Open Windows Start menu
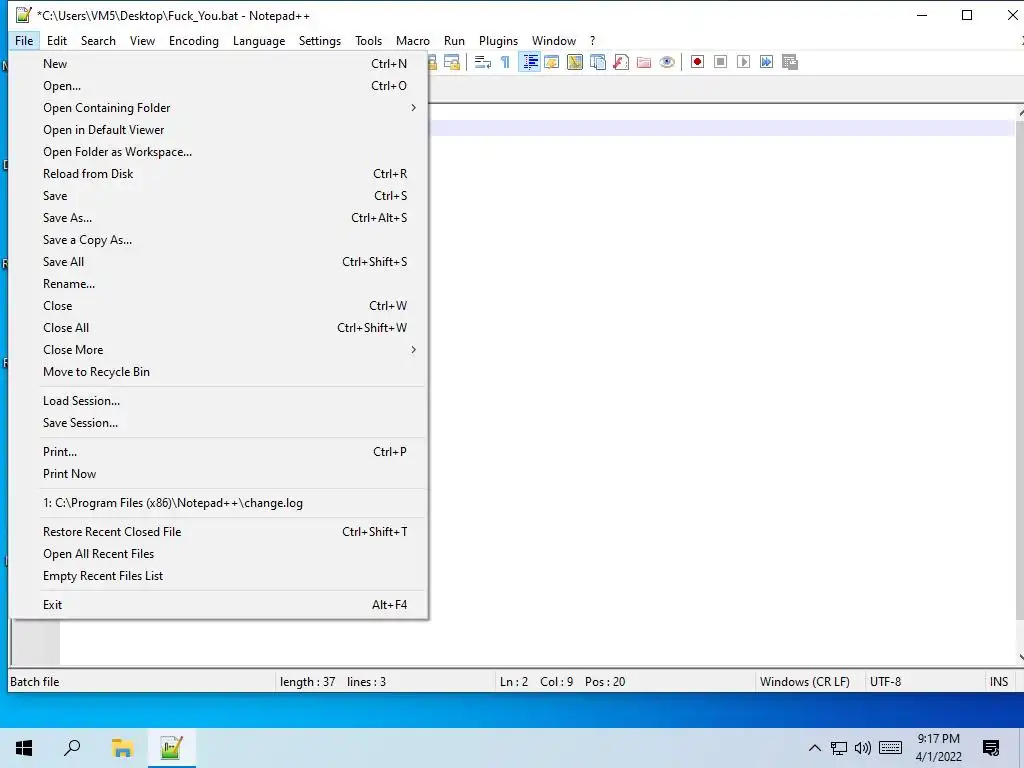This screenshot has width=1024, height=768. pos(24,748)
